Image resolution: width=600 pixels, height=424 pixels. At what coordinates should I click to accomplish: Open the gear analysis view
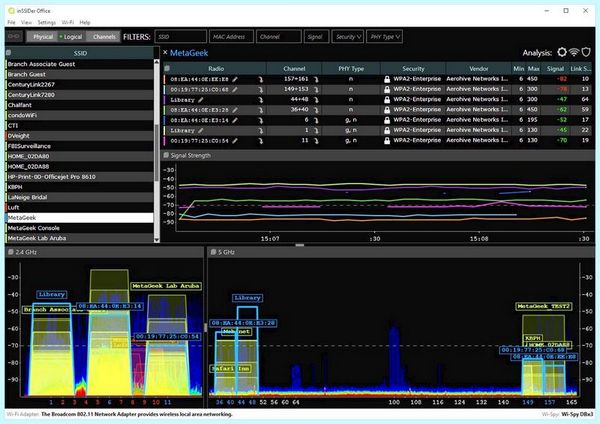coord(562,52)
